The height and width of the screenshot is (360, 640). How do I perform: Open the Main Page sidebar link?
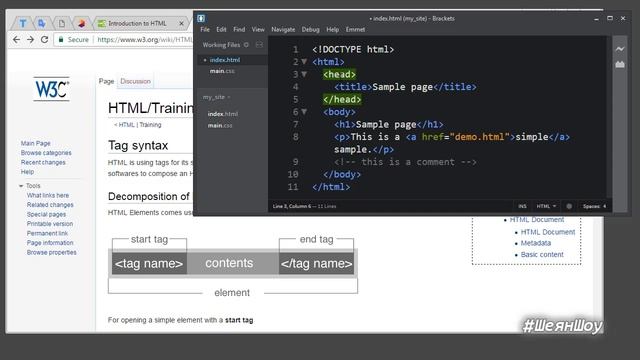pyautogui.click(x=36, y=143)
